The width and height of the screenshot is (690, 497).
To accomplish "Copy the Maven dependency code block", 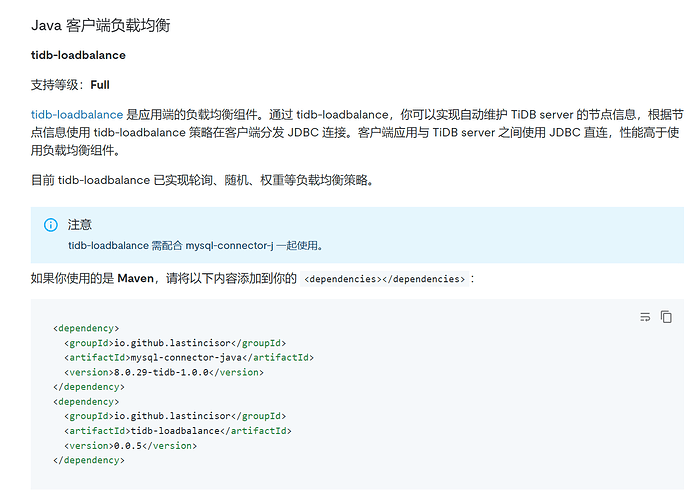I will 666,317.
